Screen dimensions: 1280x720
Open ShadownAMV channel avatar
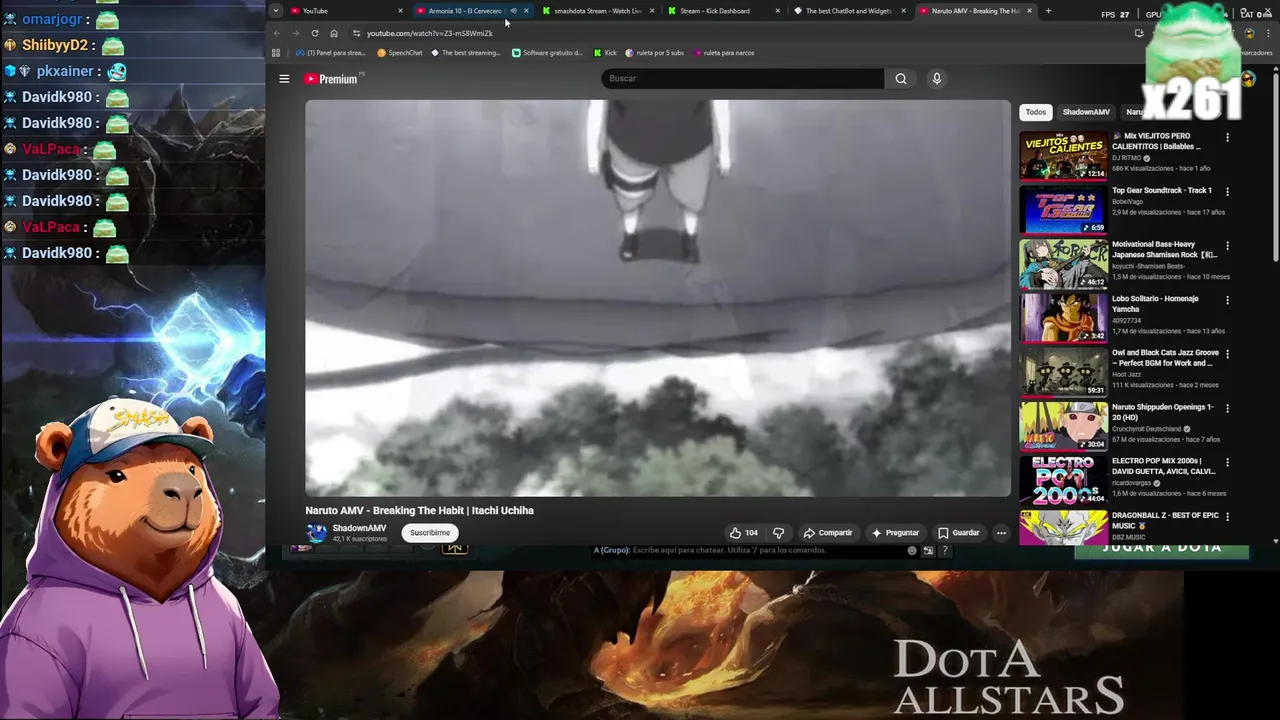(316, 533)
